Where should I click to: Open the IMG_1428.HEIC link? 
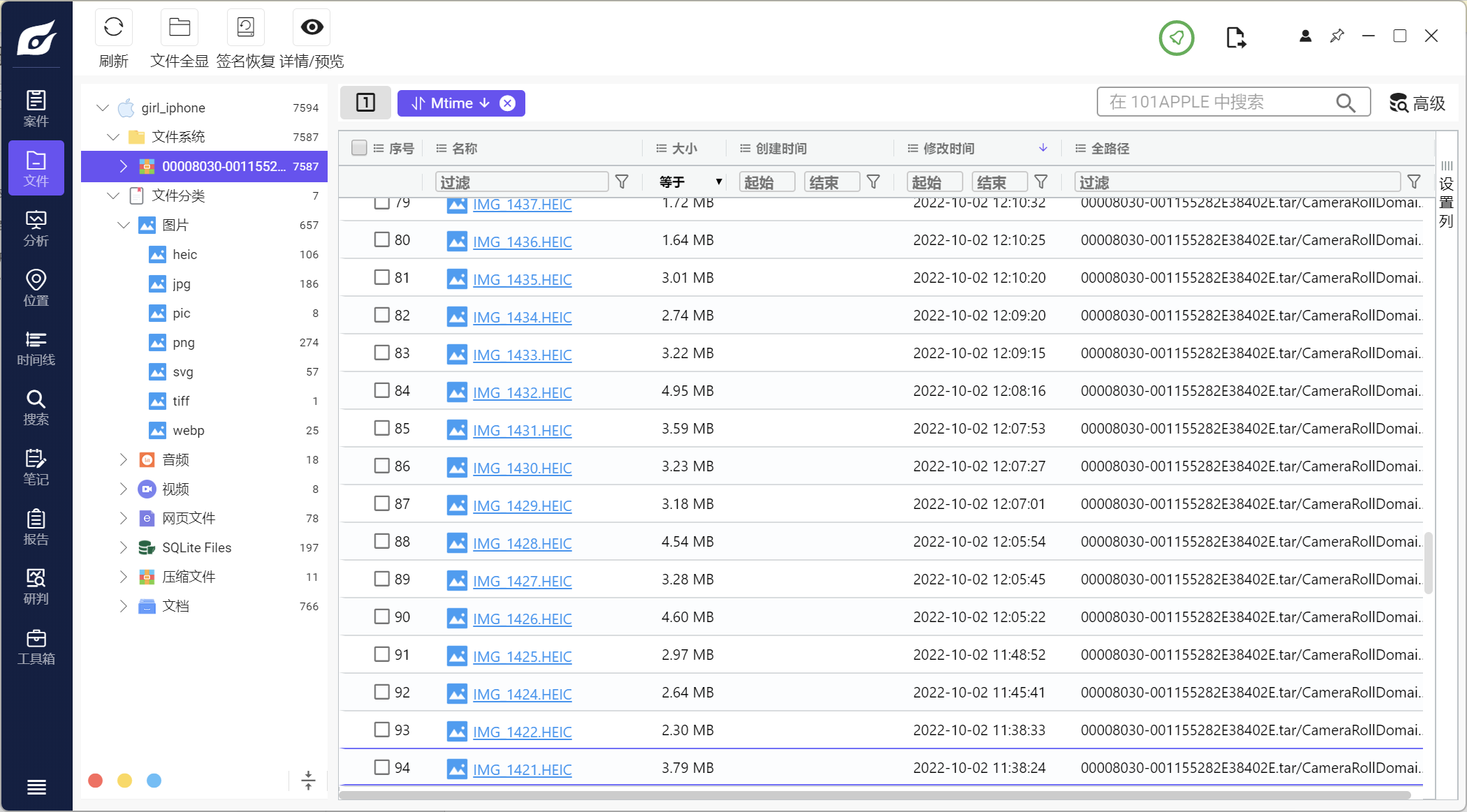[522, 543]
